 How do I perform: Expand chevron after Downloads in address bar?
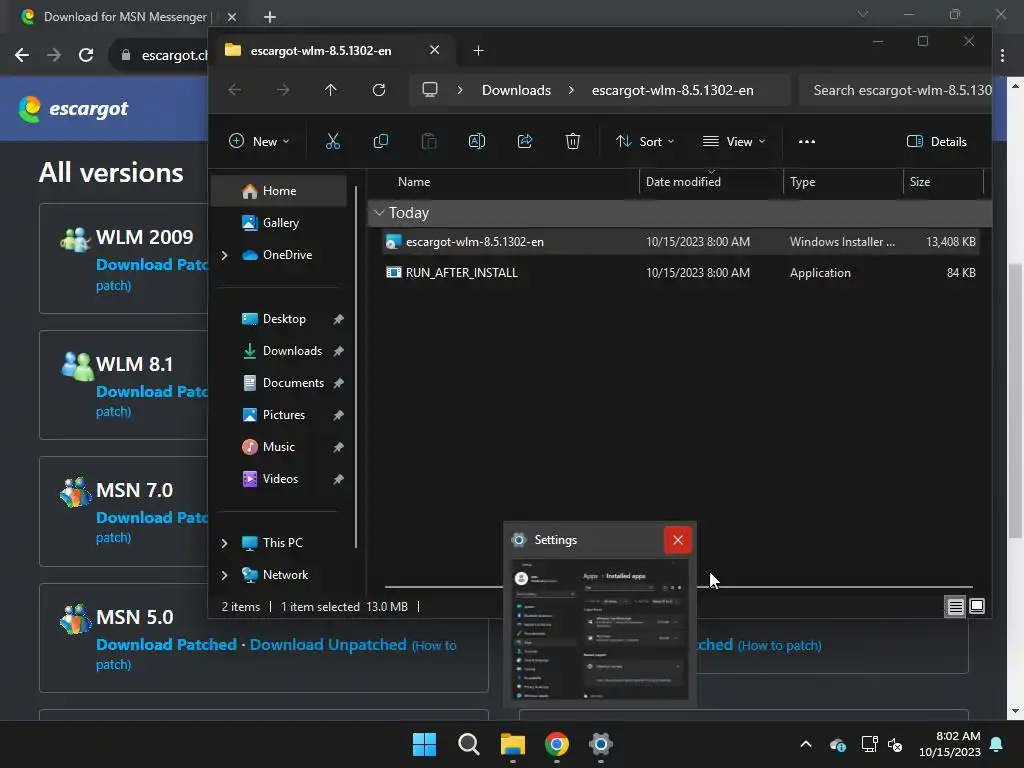[x=571, y=90]
